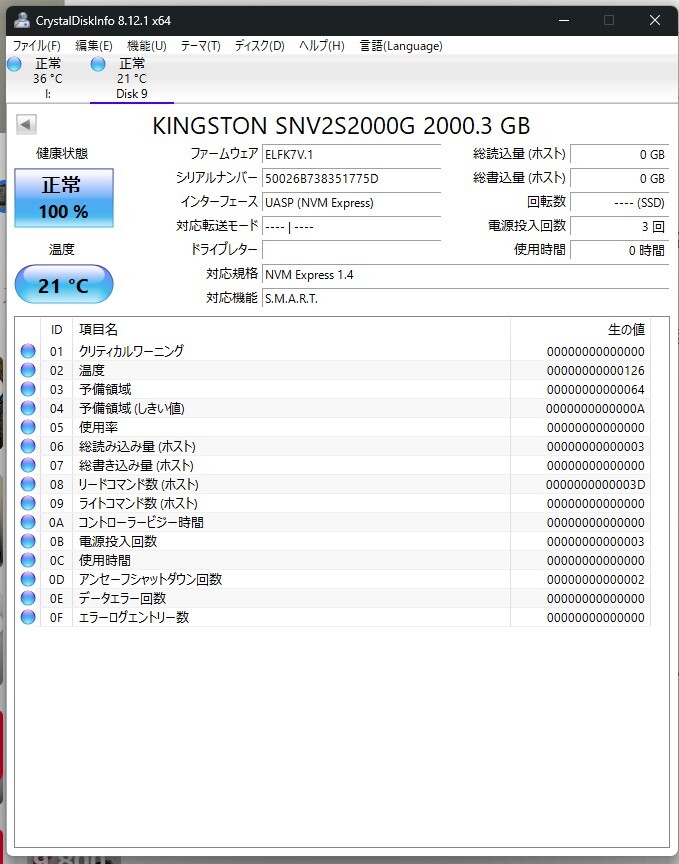
Task: Open the 編集(E) menu
Action: point(94,46)
